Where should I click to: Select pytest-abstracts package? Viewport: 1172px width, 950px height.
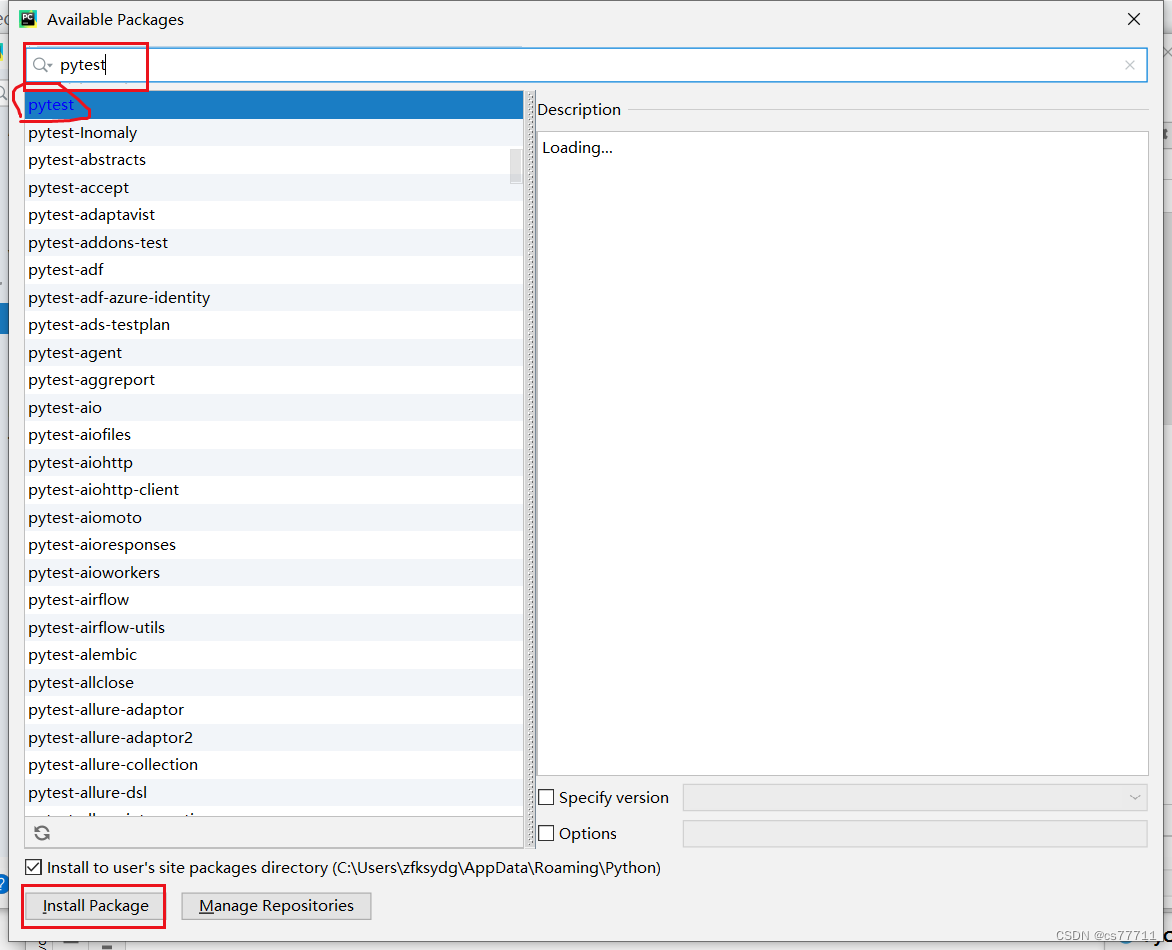(274, 160)
